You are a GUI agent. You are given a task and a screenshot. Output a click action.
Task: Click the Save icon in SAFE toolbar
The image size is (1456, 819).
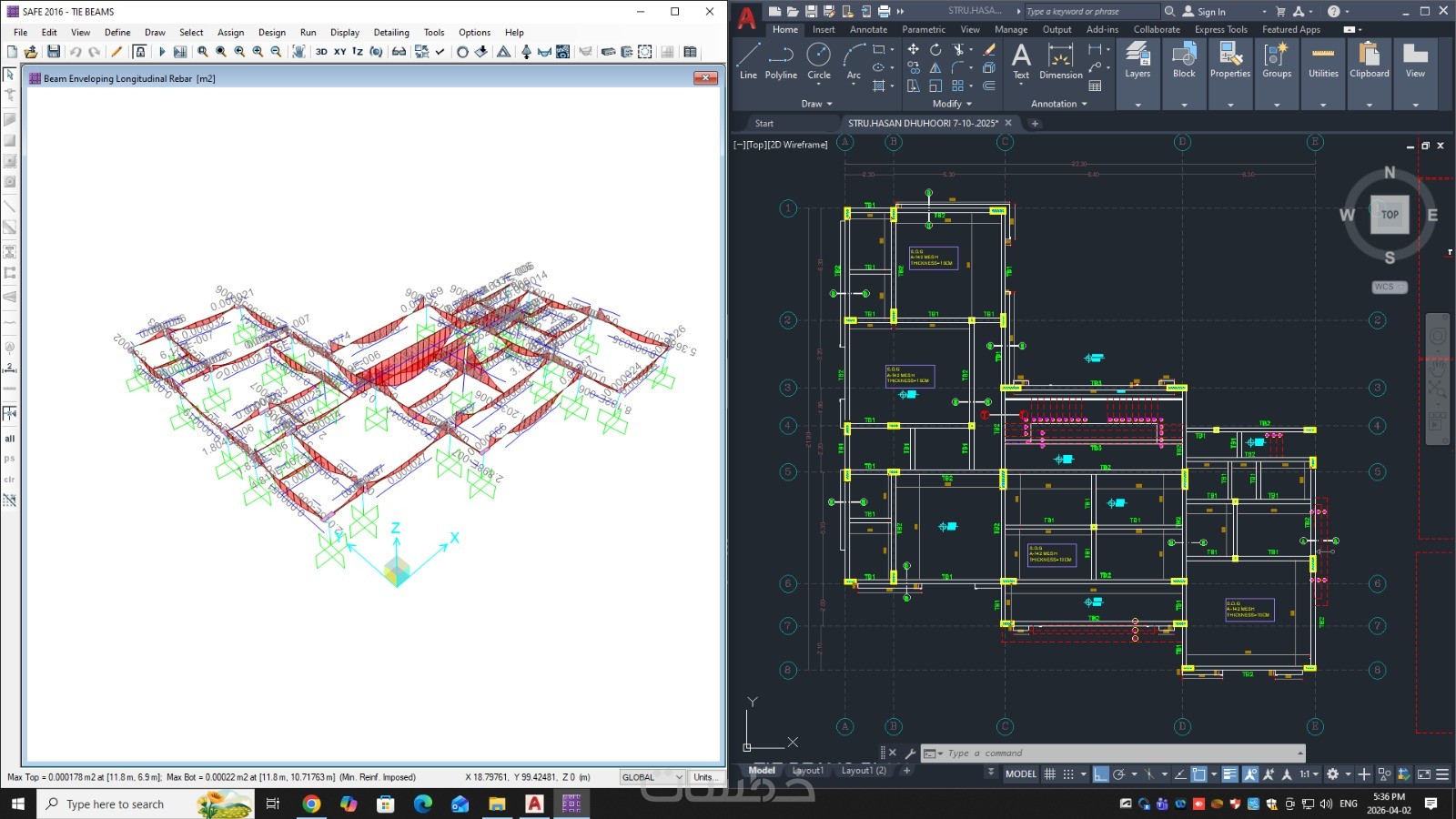pos(54,52)
